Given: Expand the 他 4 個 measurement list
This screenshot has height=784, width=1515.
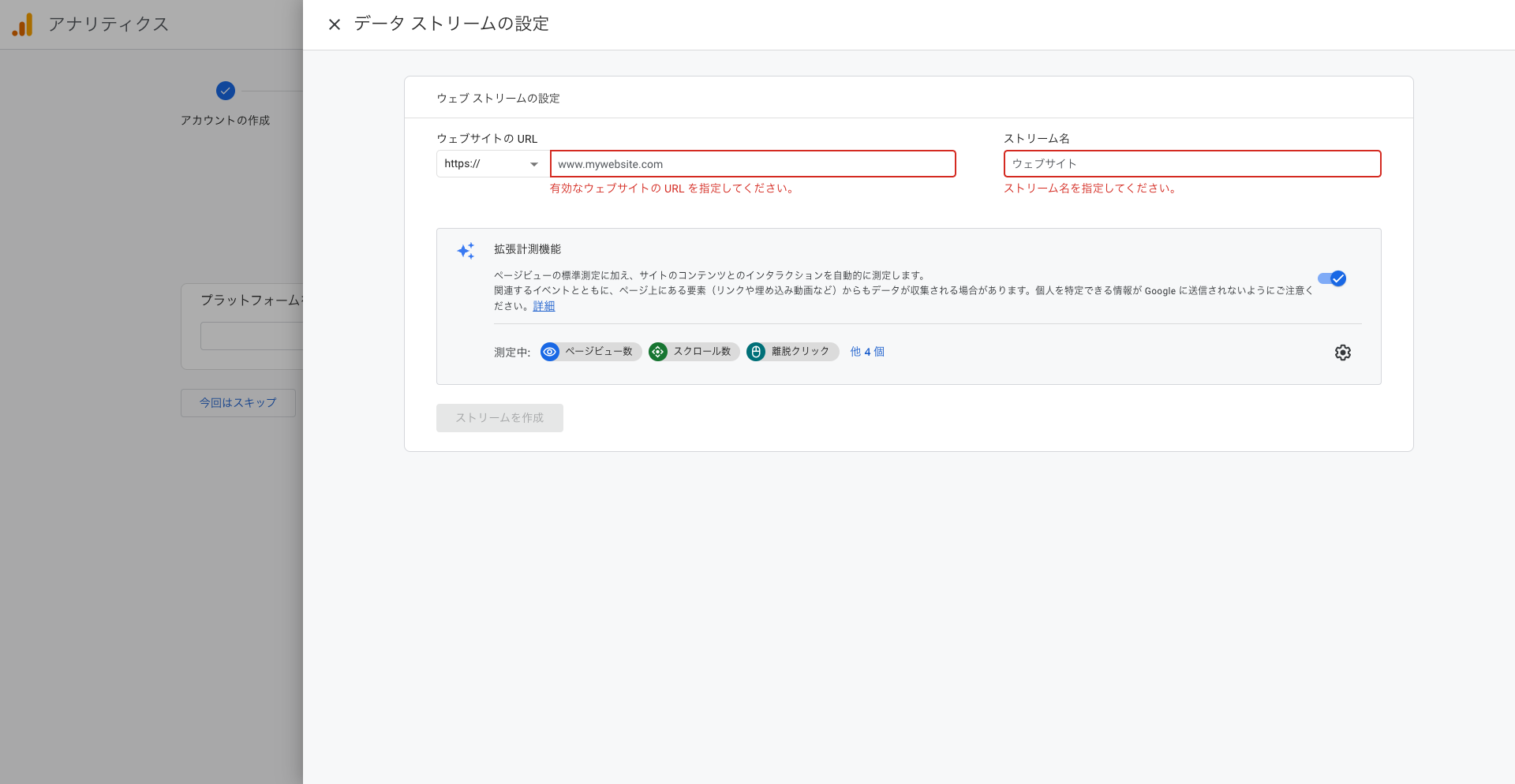Looking at the screenshot, I should pyautogui.click(x=866, y=352).
